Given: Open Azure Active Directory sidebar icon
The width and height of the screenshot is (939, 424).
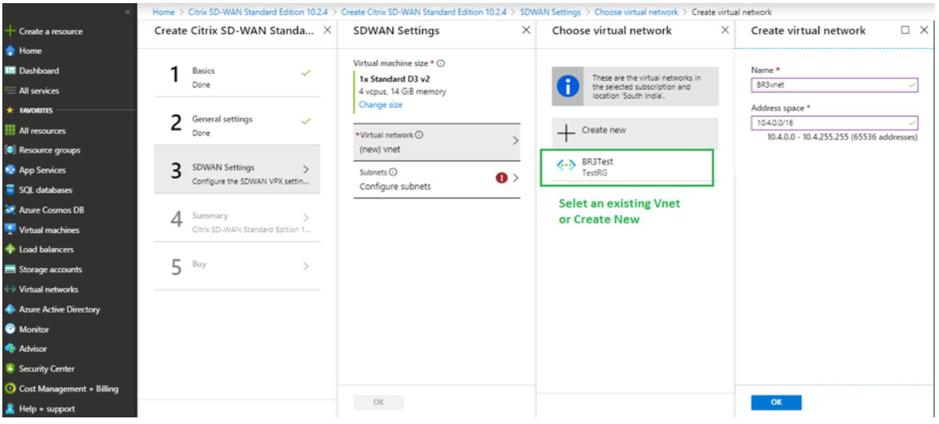Looking at the screenshot, I should (x=9, y=310).
